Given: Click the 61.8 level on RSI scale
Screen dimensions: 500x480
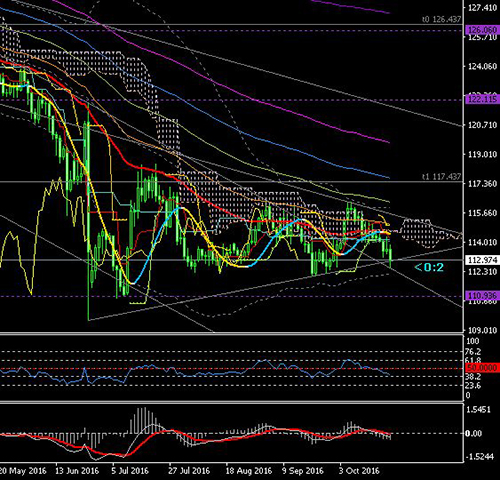Looking at the screenshot, I should (x=473, y=360).
